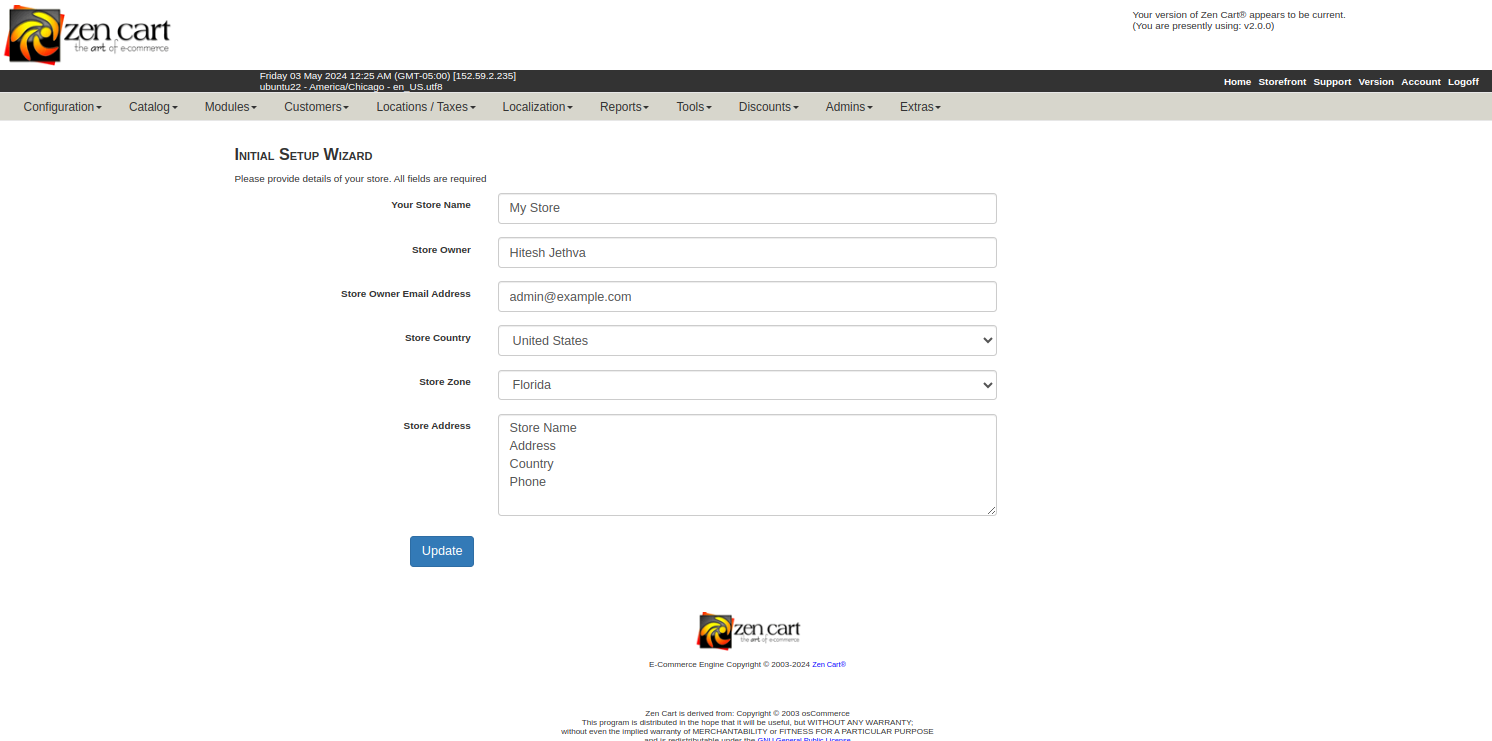The width and height of the screenshot is (1492, 741).
Task: Grab the Store Address textarea resize handle
Action: [x=991, y=510]
